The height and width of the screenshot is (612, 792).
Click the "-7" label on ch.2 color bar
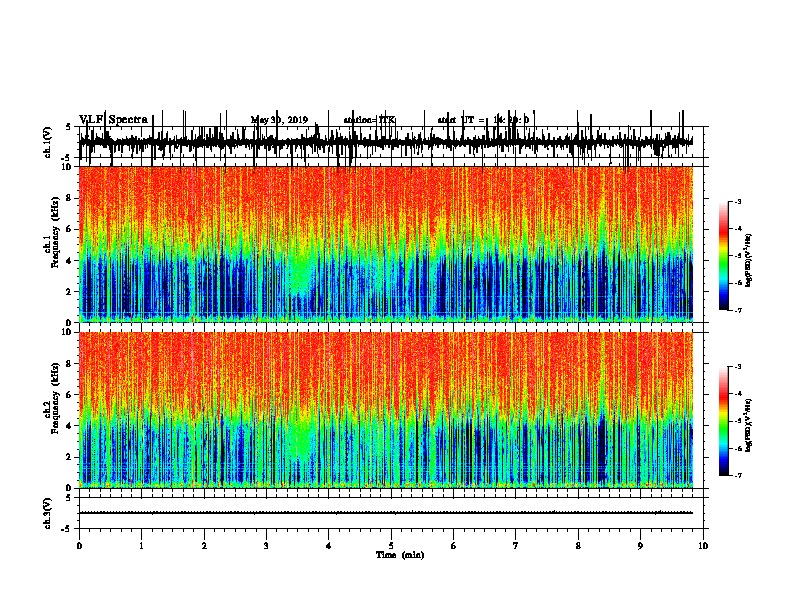pos(737,475)
